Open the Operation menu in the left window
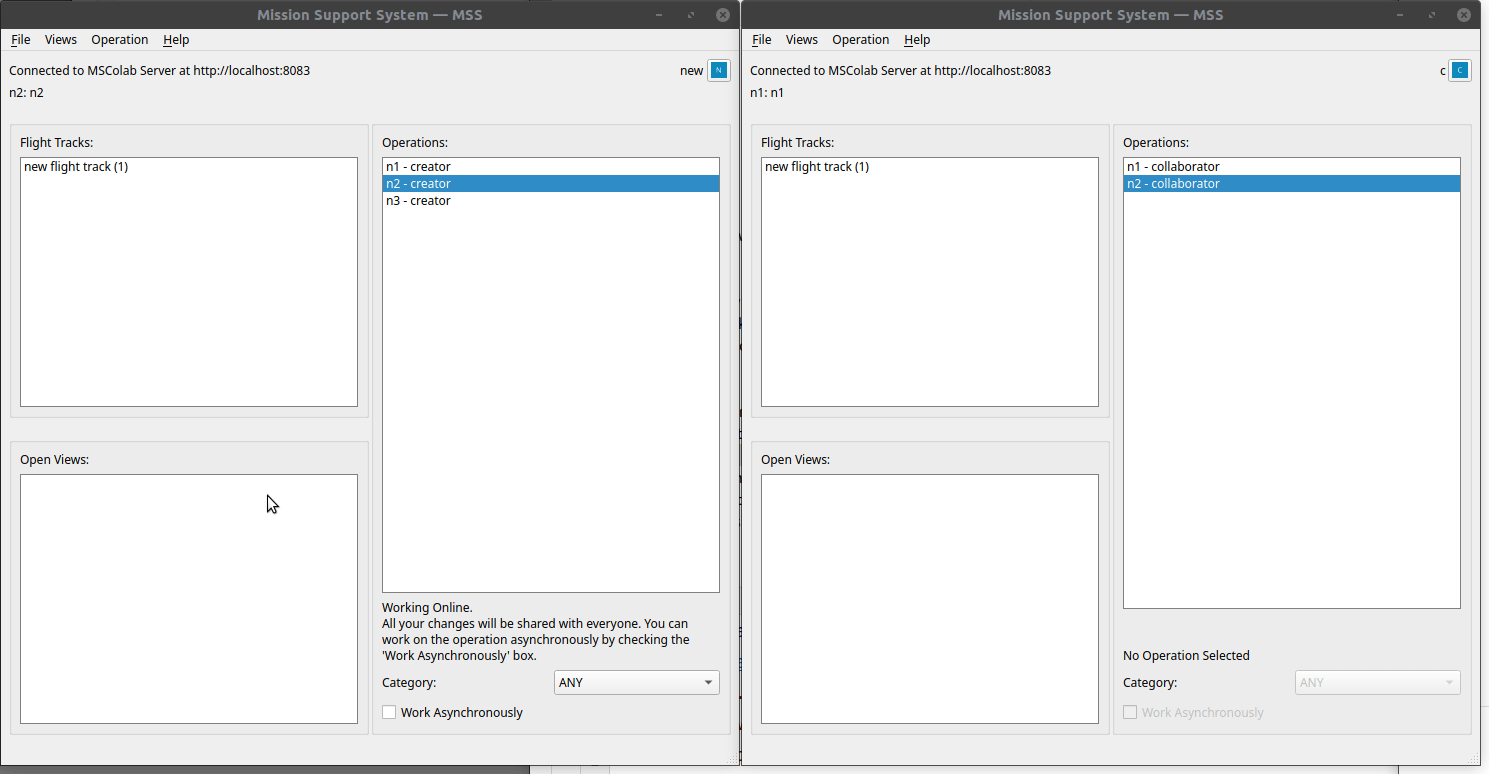The width and height of the screenshot is (1489, 774). [119, 39]
